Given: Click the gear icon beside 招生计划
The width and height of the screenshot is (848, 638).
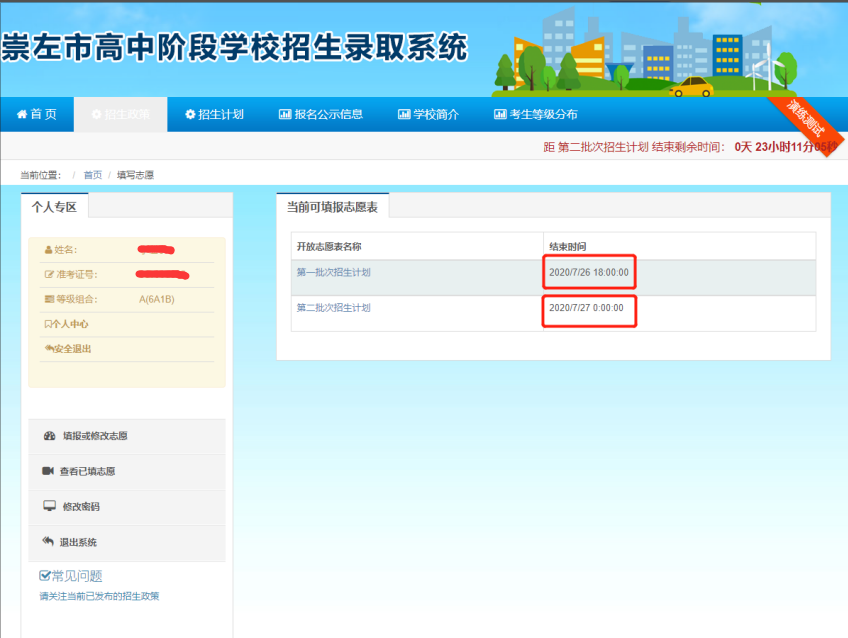Looking at the screenshot, I should tap(190, 115).
